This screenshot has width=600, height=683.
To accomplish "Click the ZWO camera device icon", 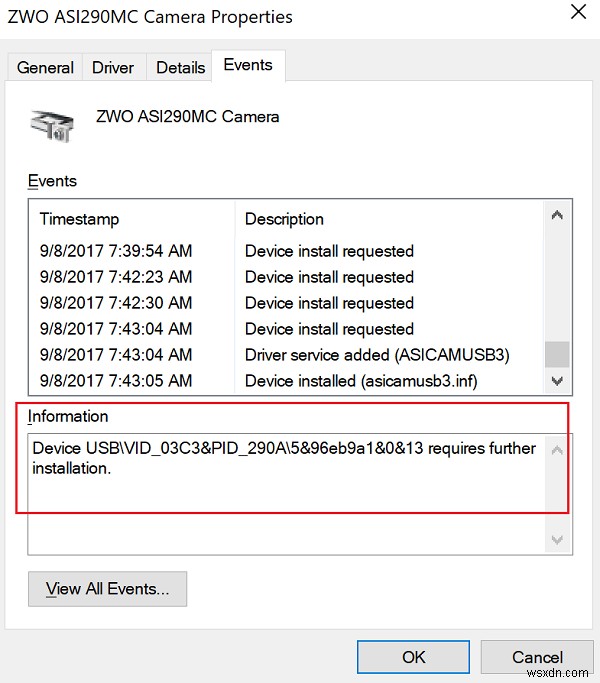I will coord(52,126).
